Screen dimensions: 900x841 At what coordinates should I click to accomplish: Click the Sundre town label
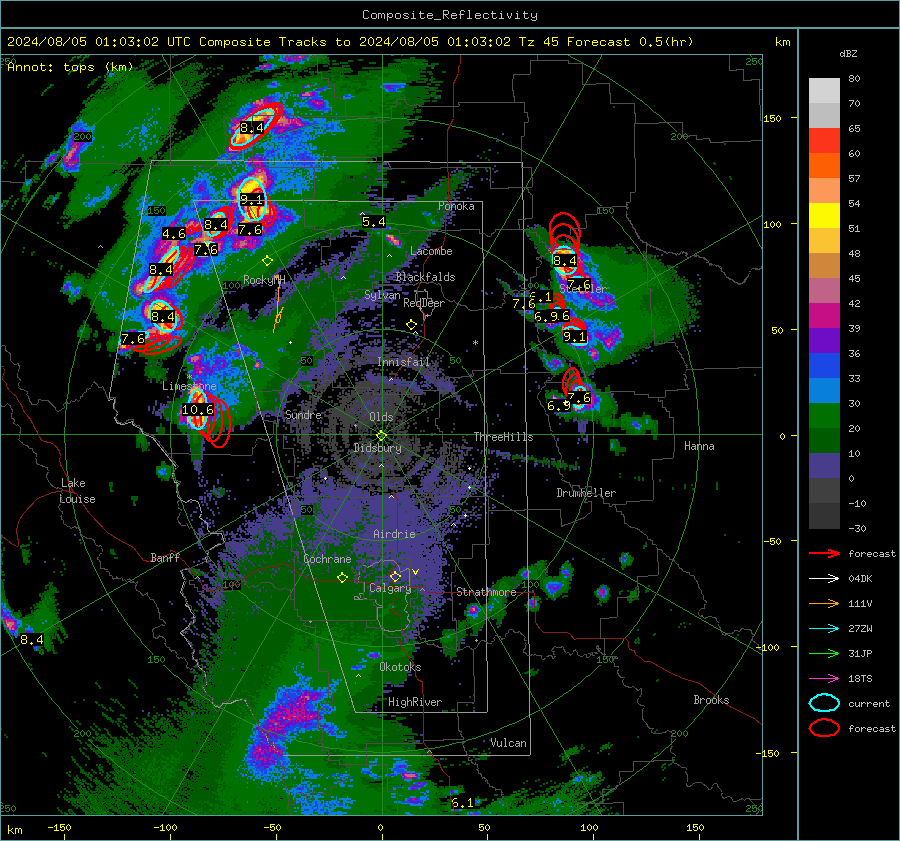(x=304, y=415)
